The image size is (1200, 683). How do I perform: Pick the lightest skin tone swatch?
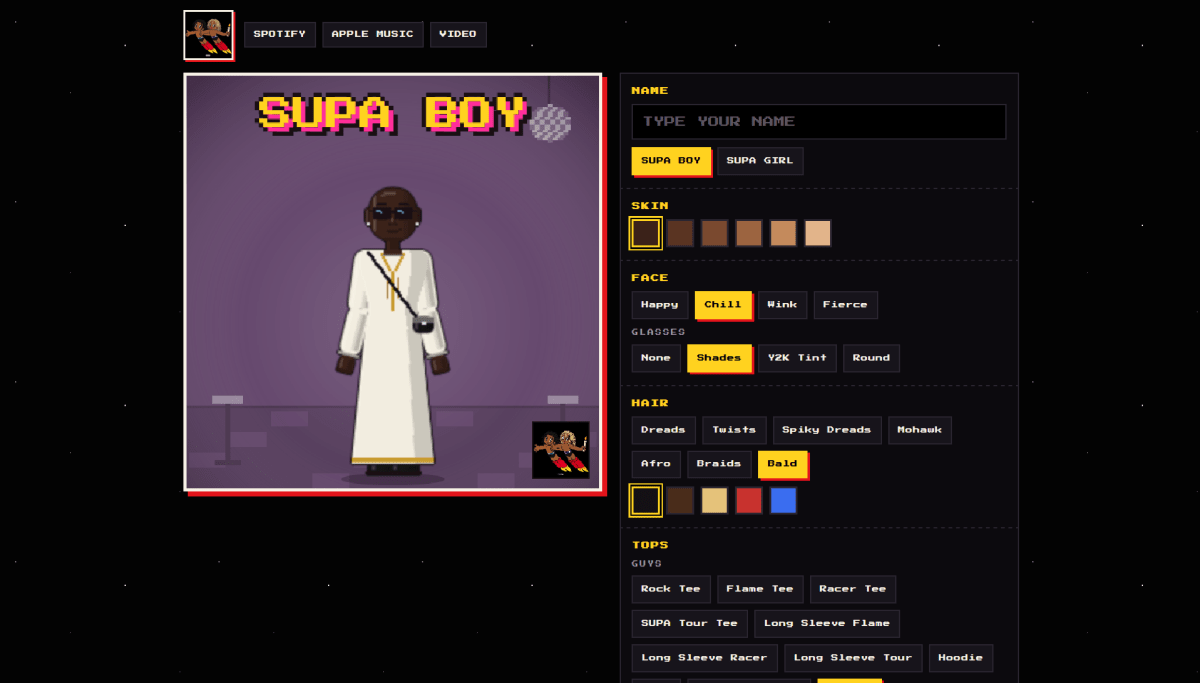click(x=818, y=233)
